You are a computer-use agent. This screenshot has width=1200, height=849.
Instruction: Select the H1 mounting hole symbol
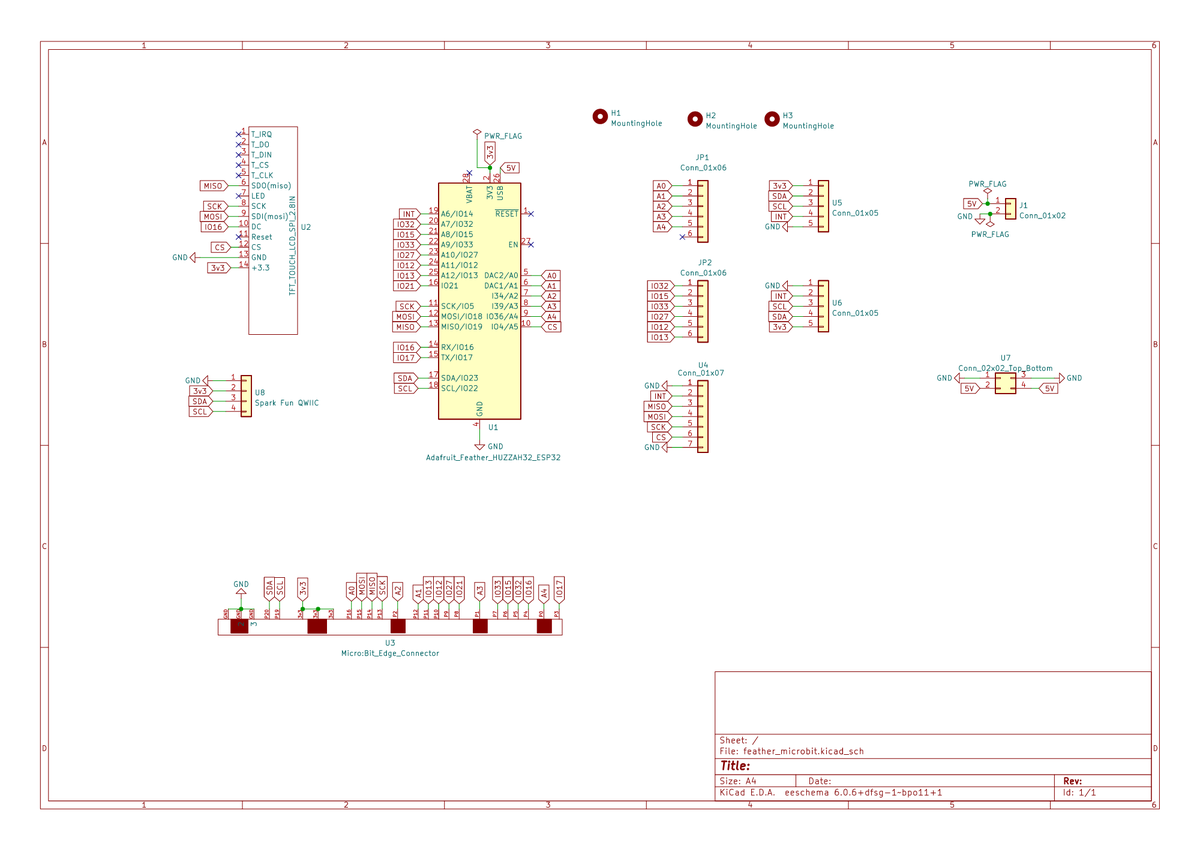(x=600, y=116)
